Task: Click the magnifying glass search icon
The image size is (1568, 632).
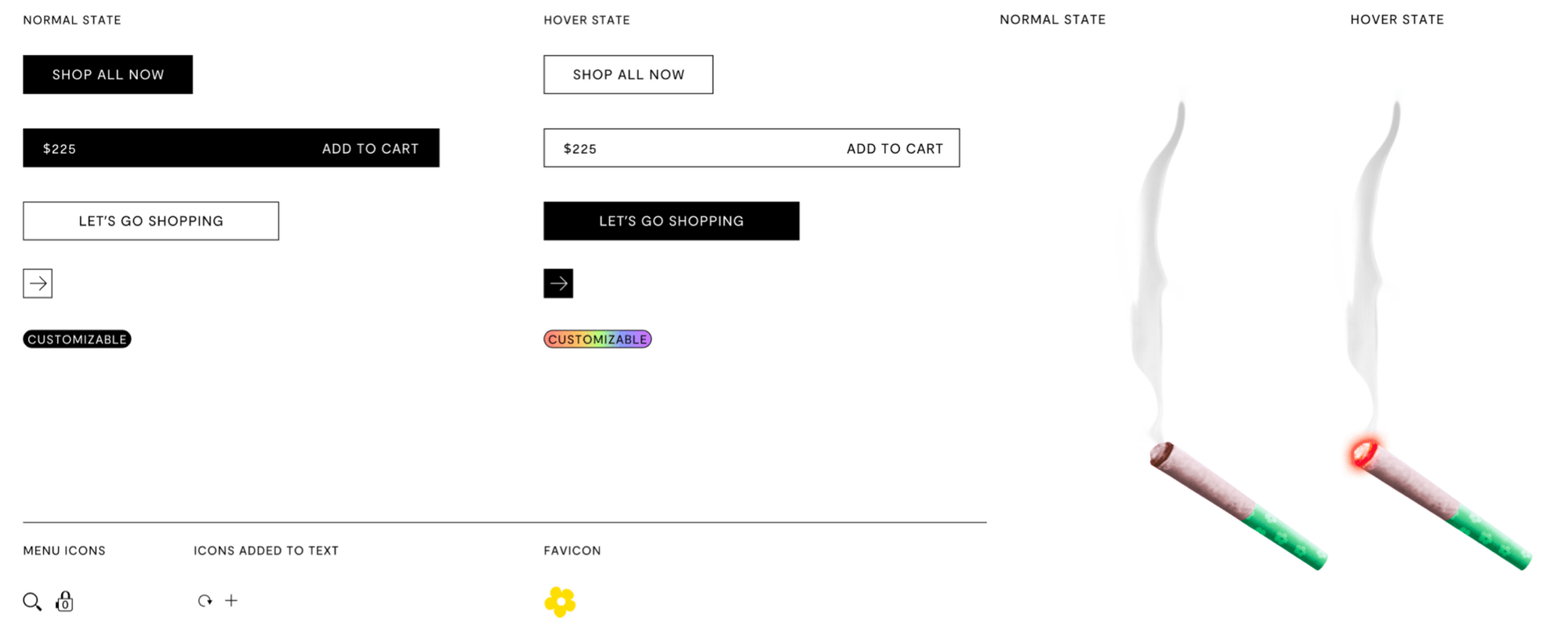Action: coord(32,601)
